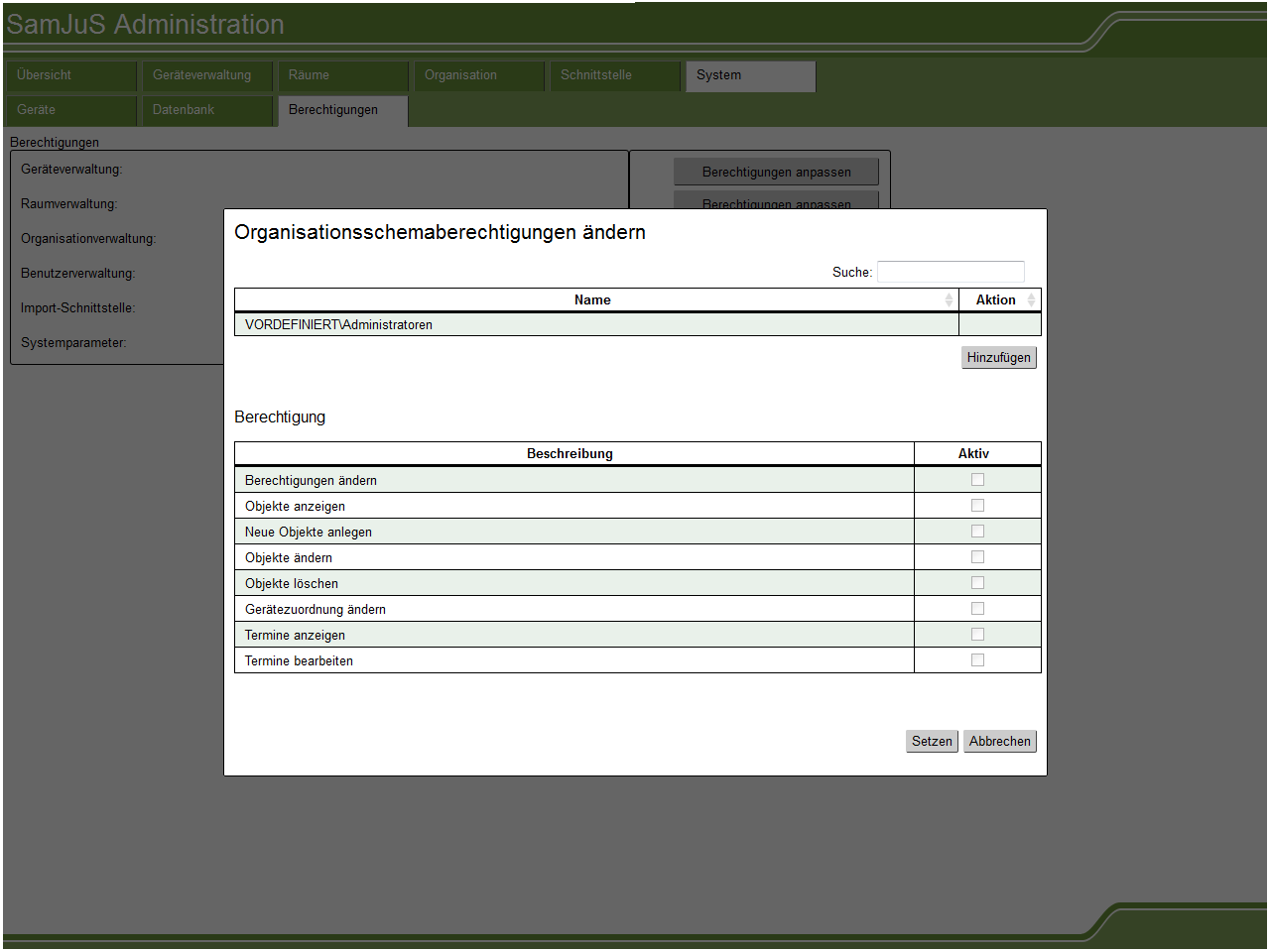
Task: Toggle Aktiv checkbox for Objekte ändern
Action: pyautogui.click(x=977, y=557)
